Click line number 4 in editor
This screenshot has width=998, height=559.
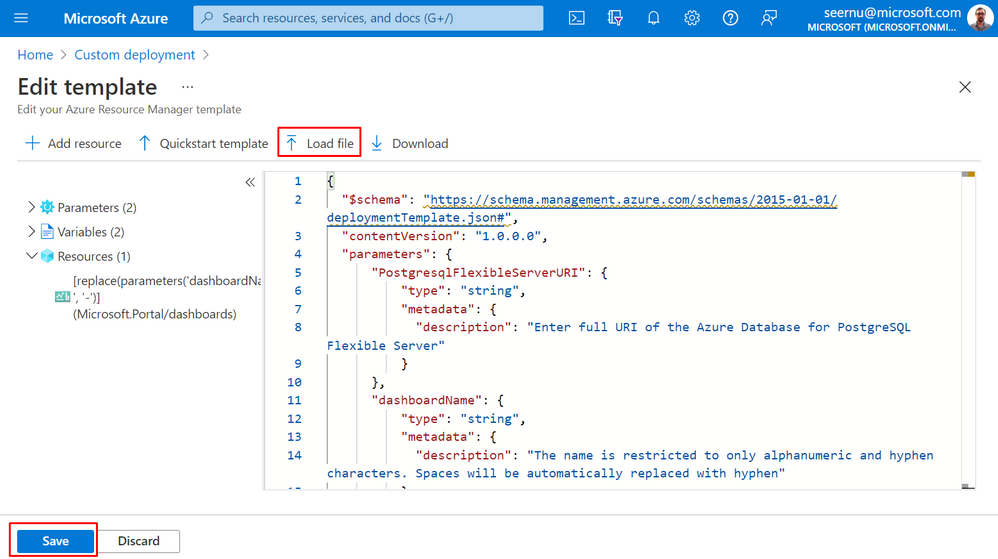pos(297,254)
